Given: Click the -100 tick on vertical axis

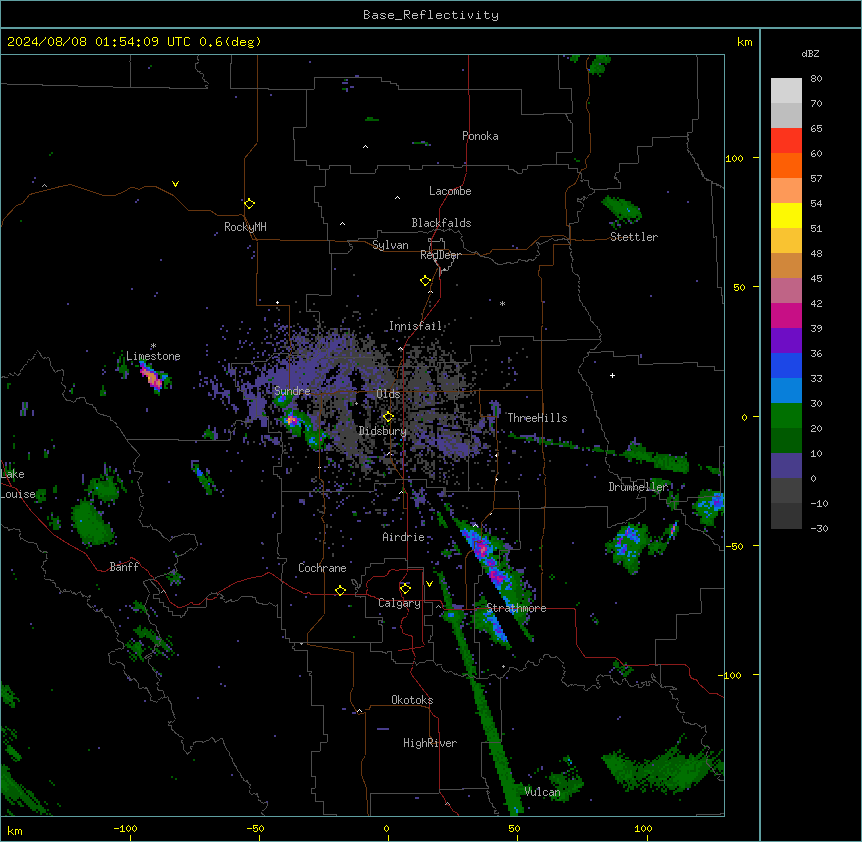Looking at the screenshot, I should (x=732, y=675).
